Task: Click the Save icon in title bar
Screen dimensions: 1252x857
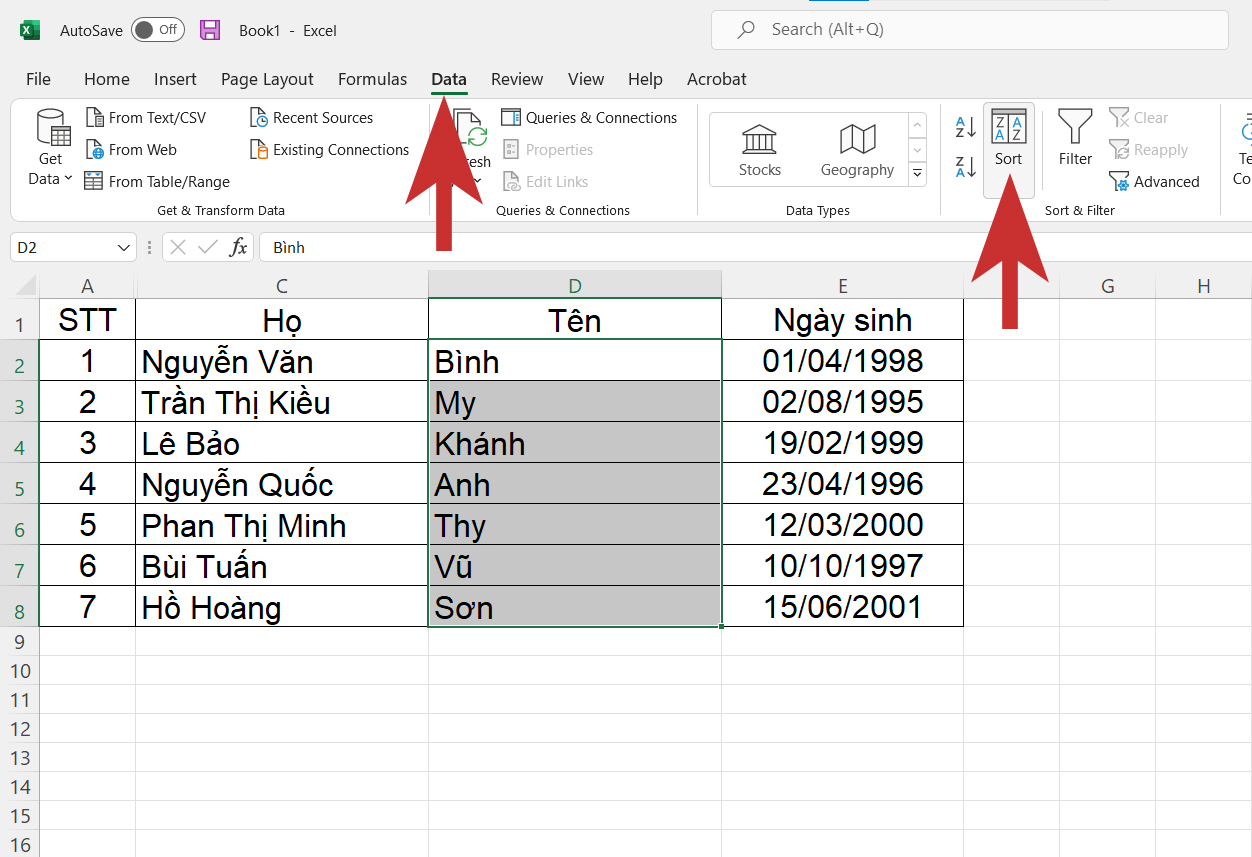Action: [210, 30]
